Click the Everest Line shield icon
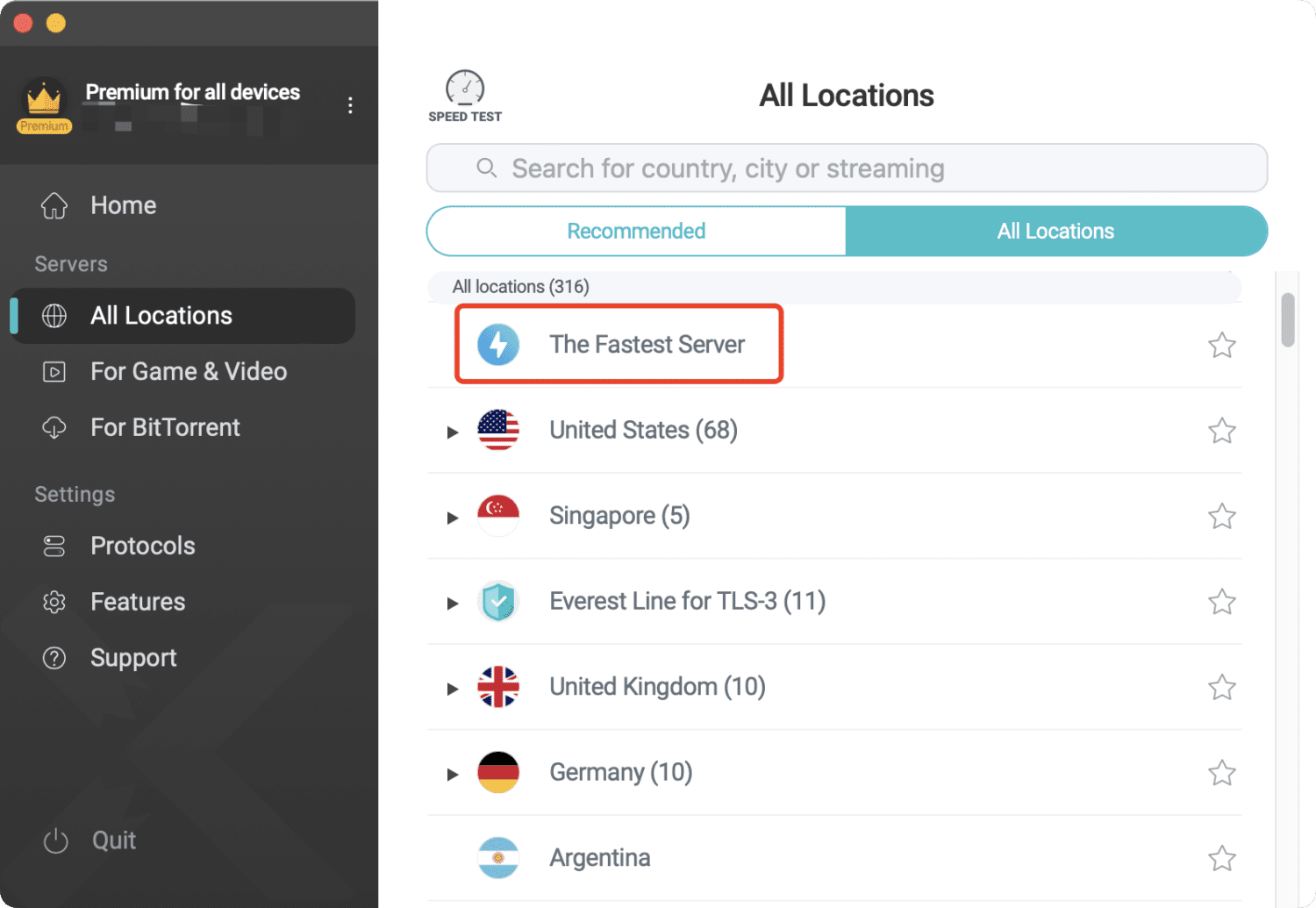 point(498,602)
